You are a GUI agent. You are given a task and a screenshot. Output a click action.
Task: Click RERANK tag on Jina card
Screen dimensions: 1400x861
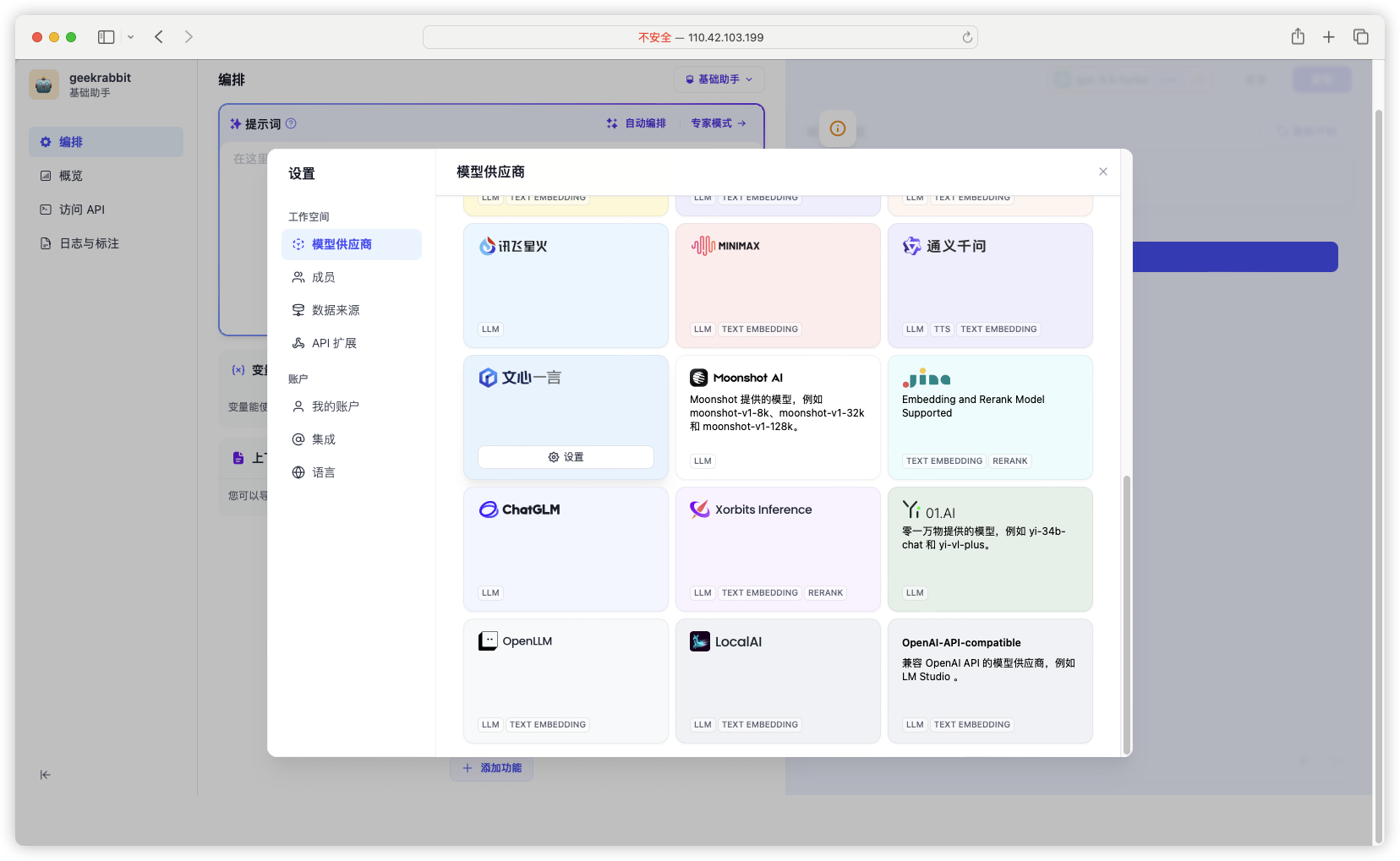click(1010, 461)
